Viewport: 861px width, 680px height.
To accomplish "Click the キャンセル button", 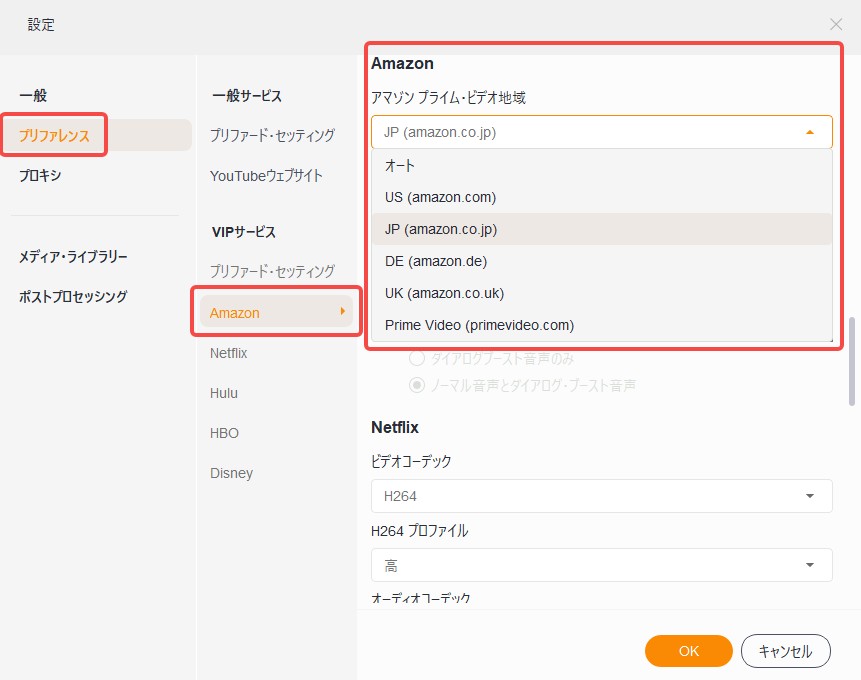I will click(786, 651).
